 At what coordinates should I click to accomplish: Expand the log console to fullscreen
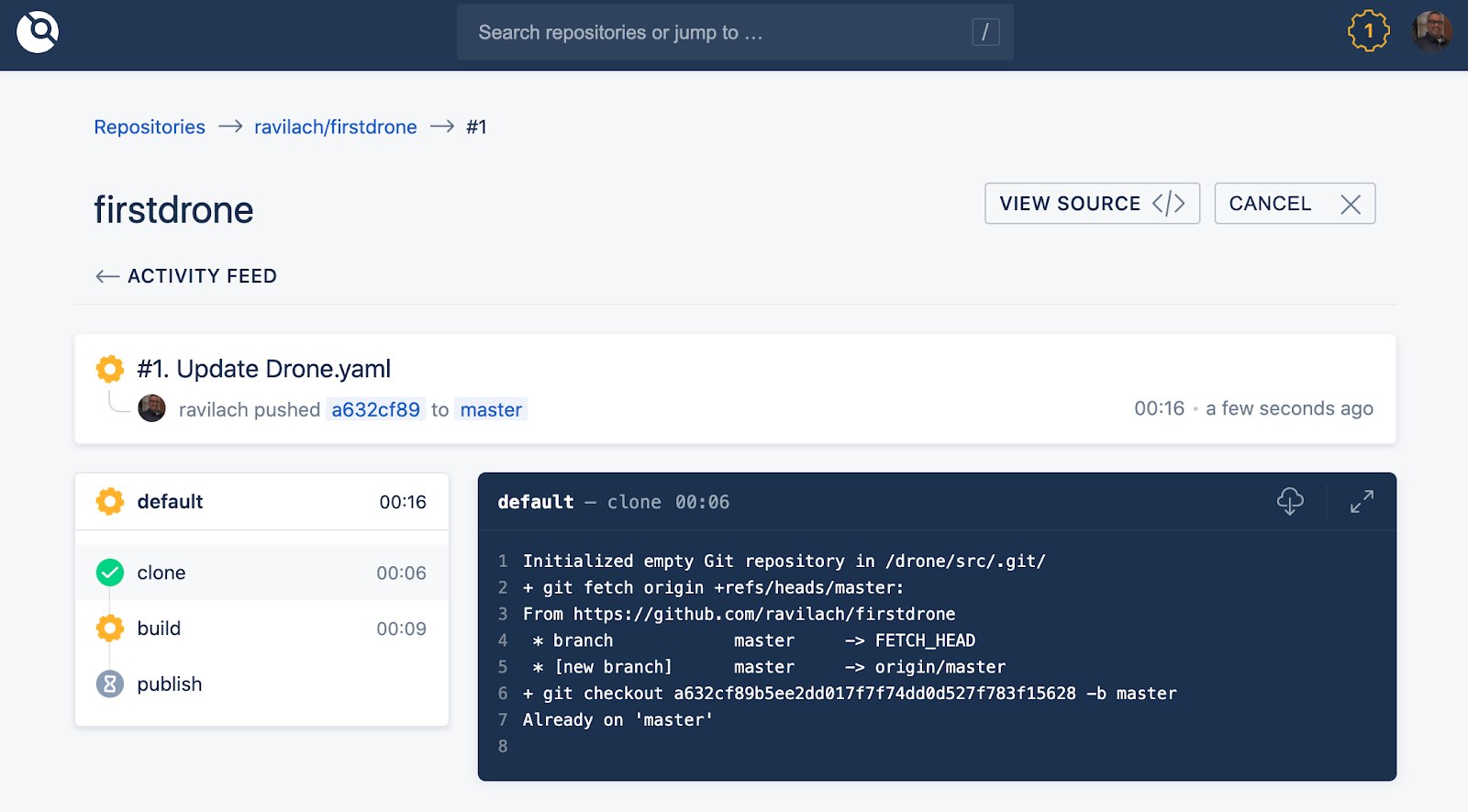click(x=1362, y=501)
